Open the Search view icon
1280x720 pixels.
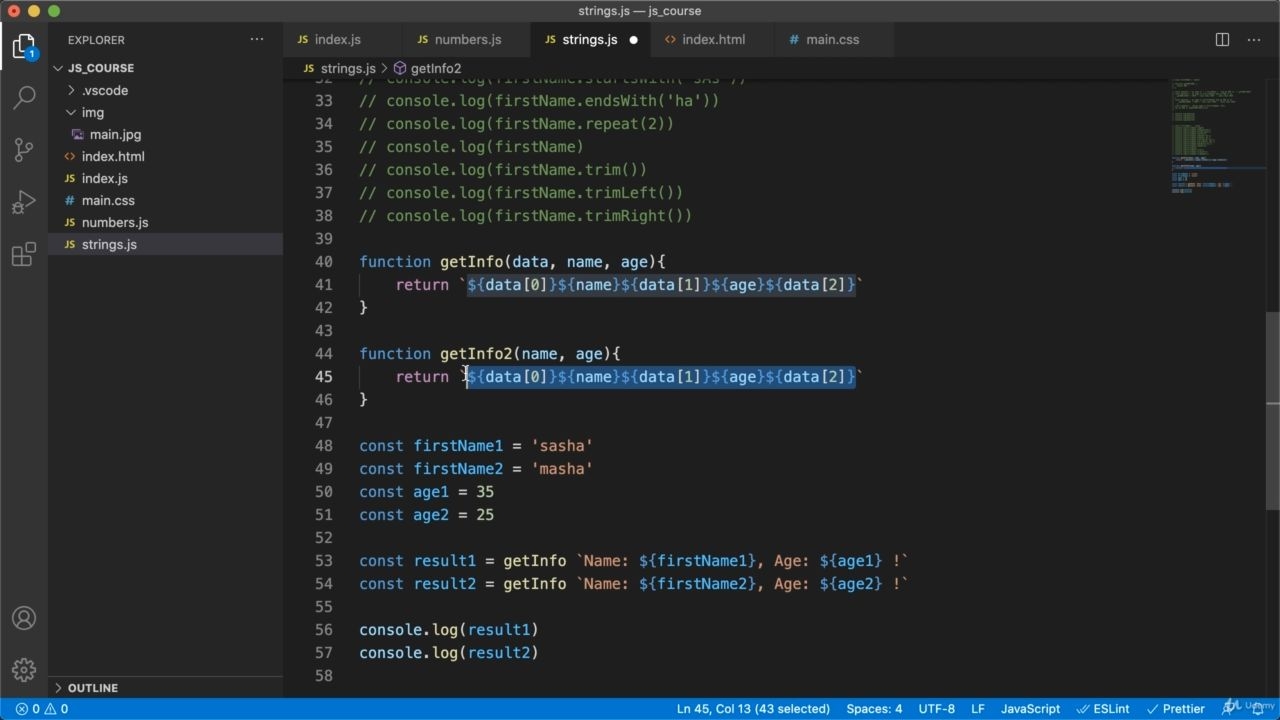(24, 98)
